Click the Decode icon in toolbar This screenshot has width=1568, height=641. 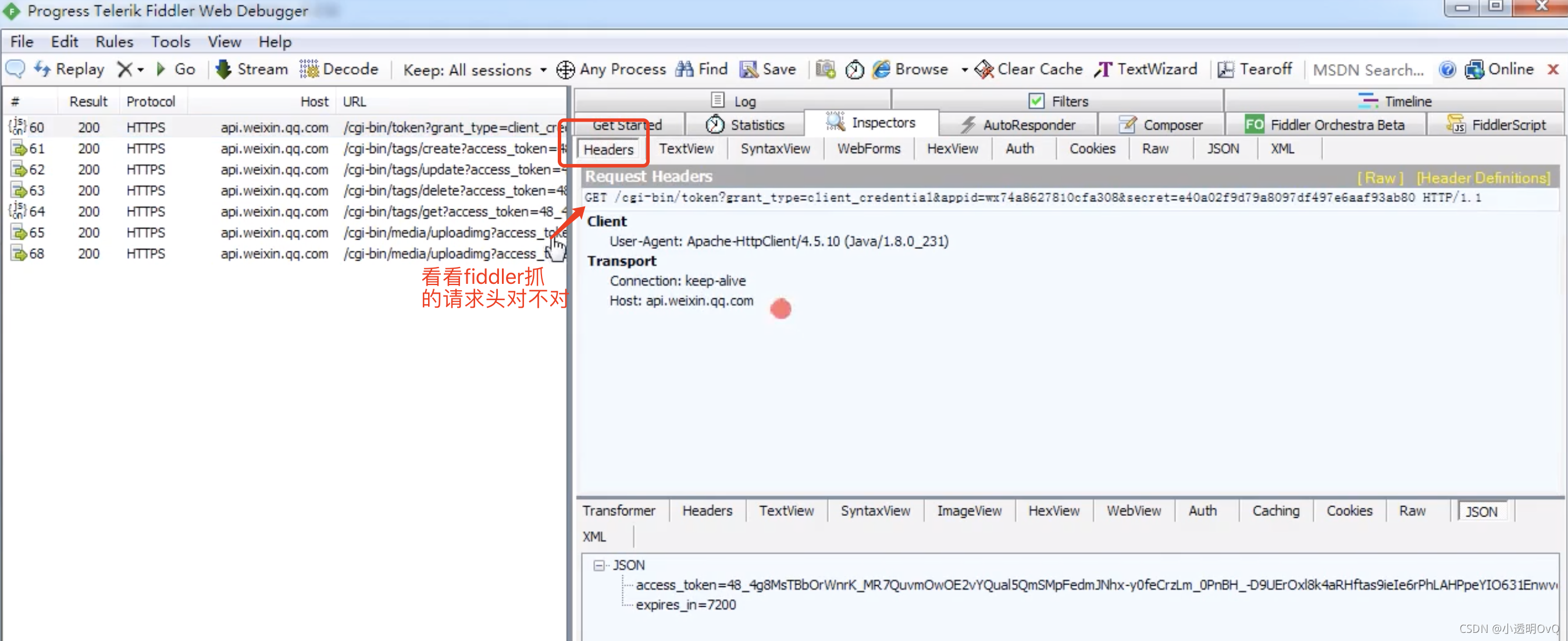click(340, 69)
